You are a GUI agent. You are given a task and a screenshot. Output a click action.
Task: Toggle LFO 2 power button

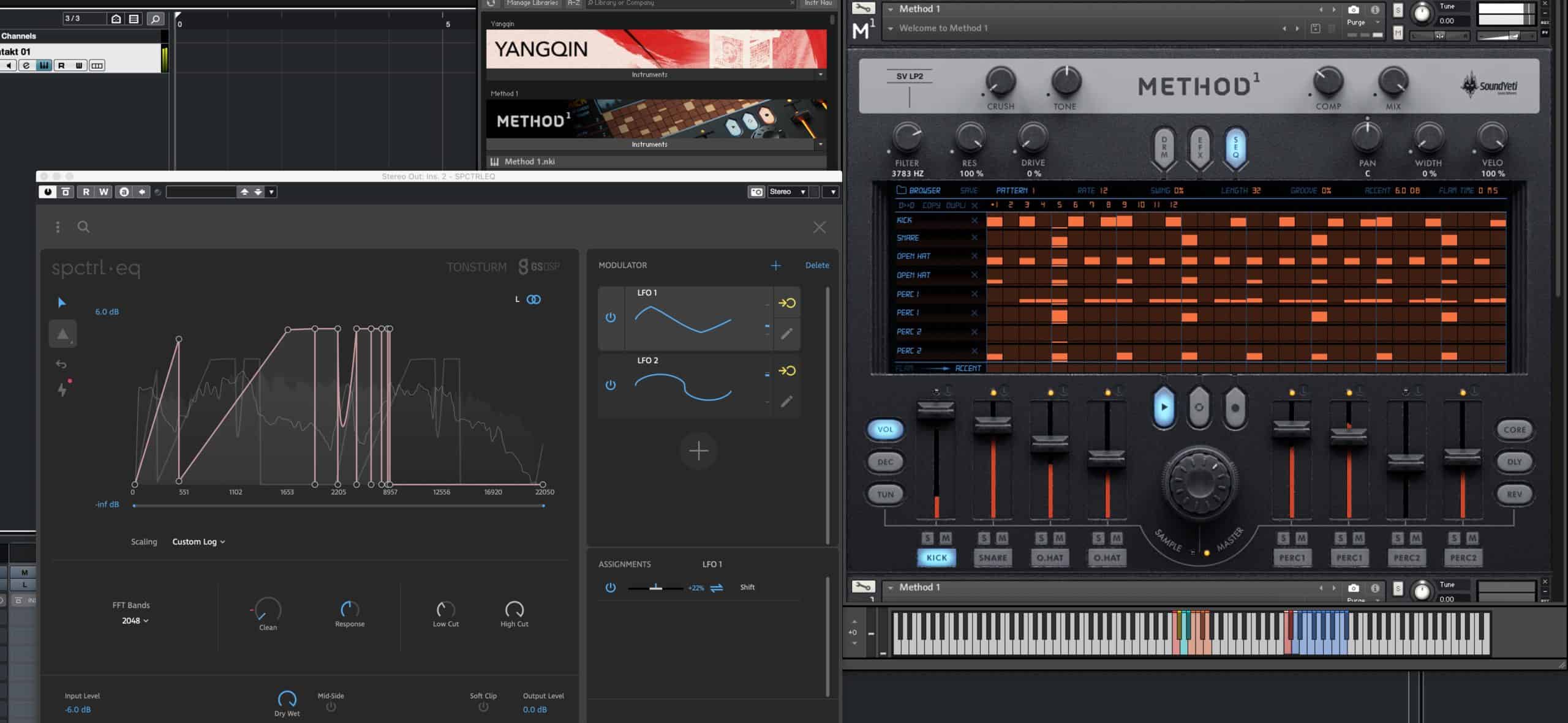coord(611,385)
